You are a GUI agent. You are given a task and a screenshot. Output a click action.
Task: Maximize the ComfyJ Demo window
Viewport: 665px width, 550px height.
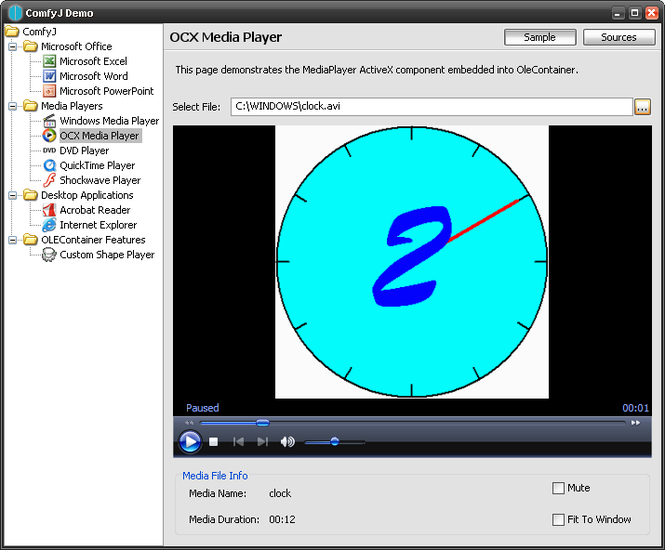tap(634, 13)
